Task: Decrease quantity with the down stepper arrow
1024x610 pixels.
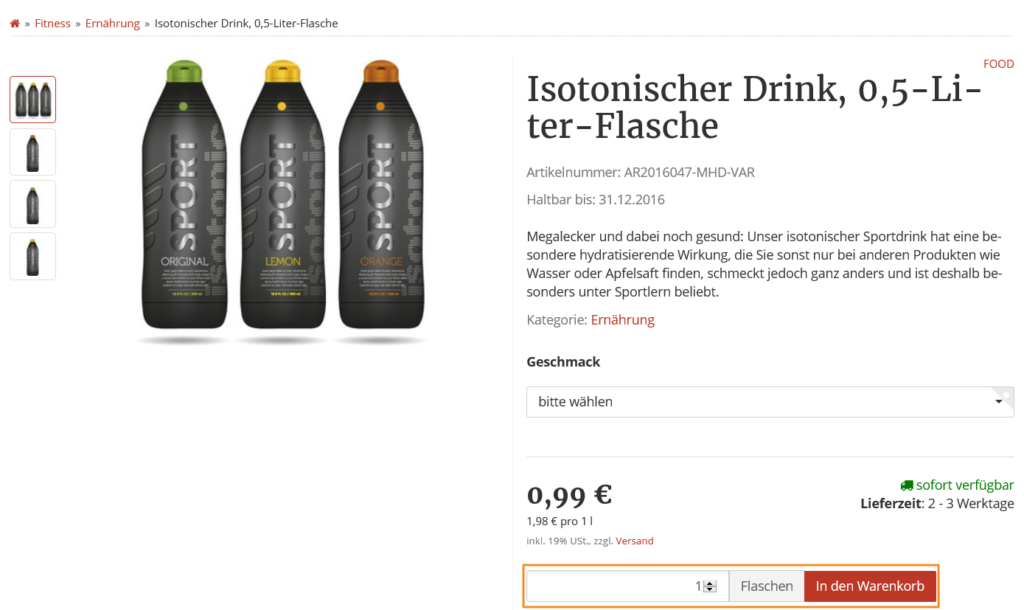Action: coord(710,590)
